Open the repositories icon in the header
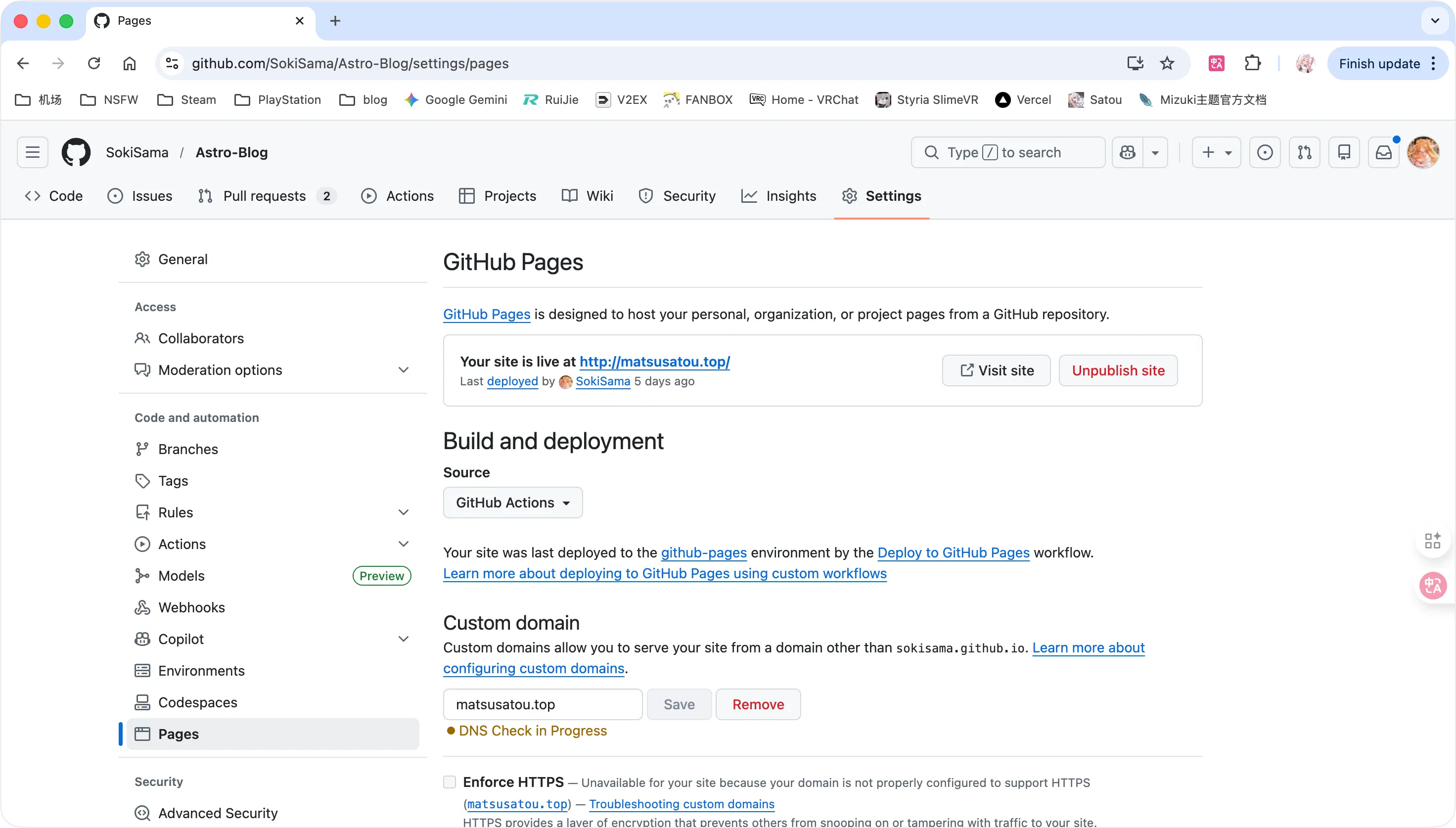This screenshot has height=828, width=1456. pos(1344,152)
